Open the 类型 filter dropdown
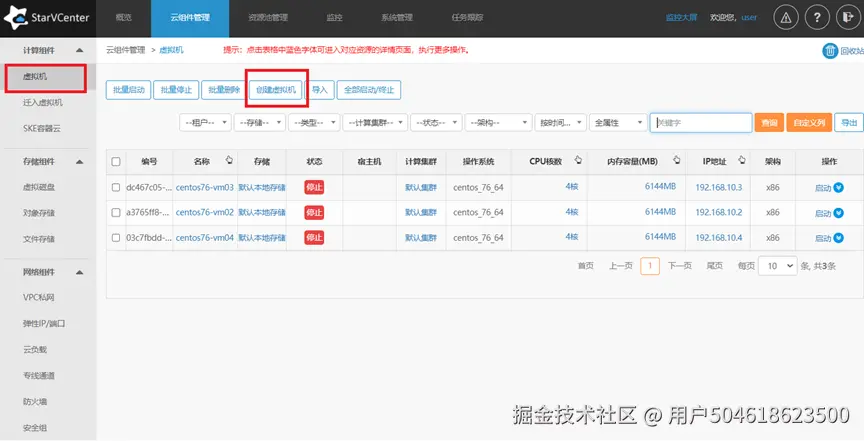This screenshot has height=441, width=864. tap(314, 122)
